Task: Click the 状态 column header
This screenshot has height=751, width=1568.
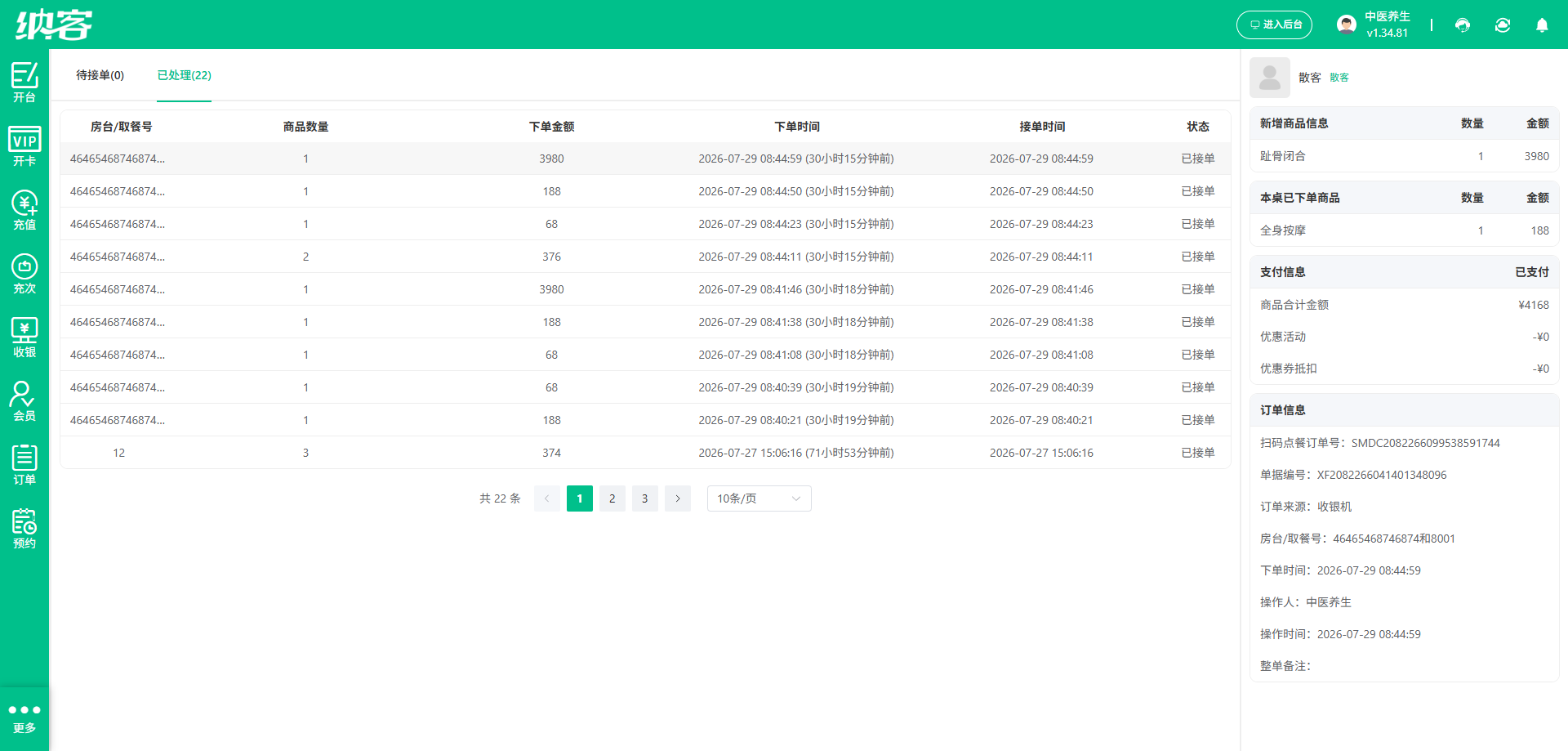Action: (x=1198, y=127)
